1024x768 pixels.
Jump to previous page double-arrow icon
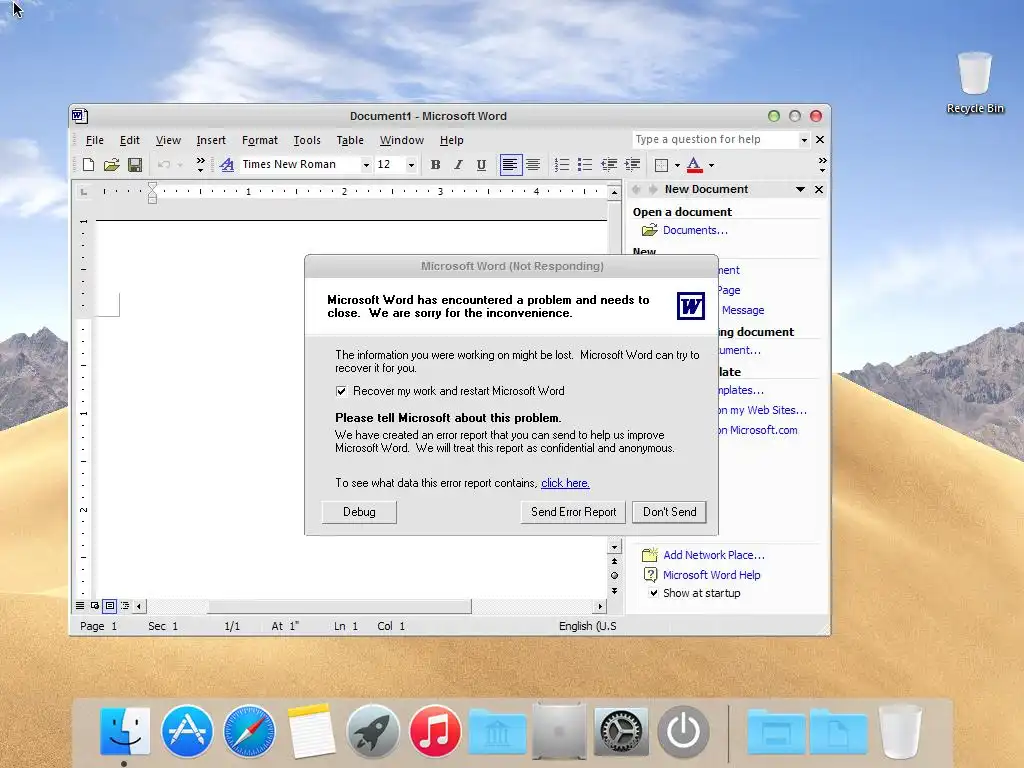click(x=615, y=561)
